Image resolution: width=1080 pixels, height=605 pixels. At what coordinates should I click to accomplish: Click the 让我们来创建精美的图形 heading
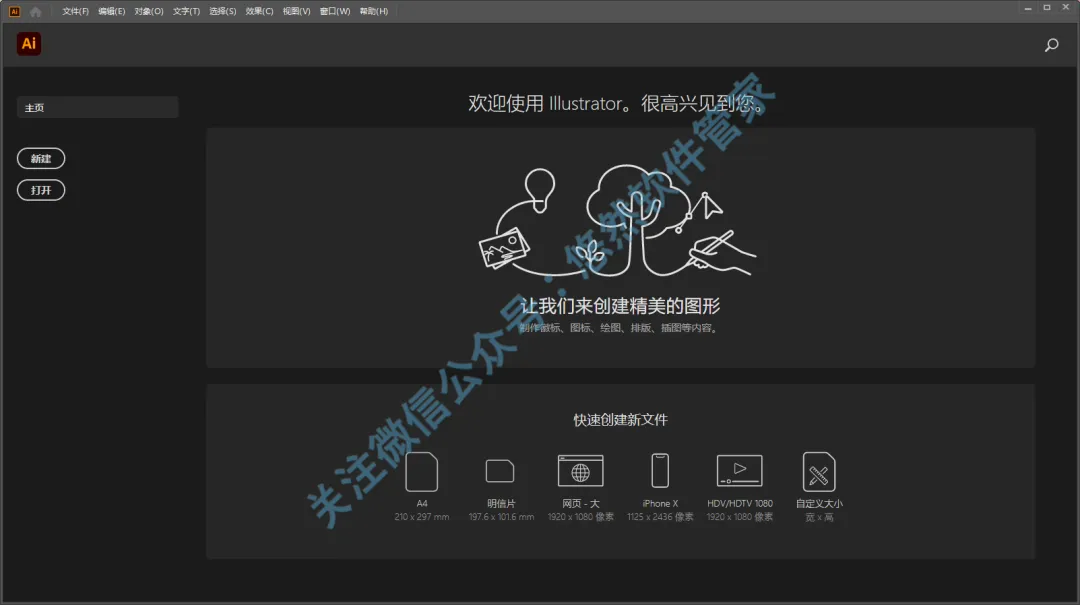pyautogui.click(x=620, y=306)
